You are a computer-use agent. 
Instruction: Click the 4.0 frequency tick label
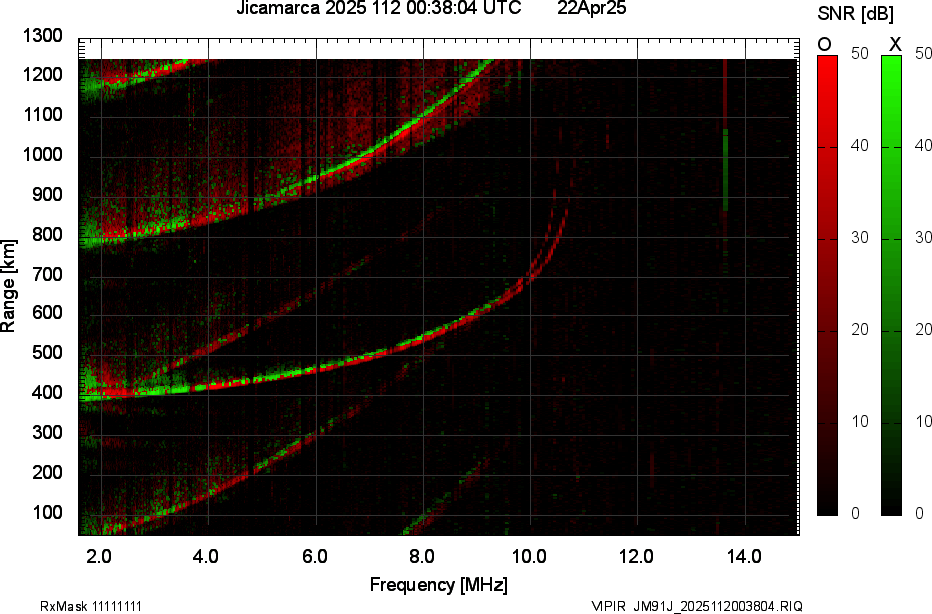point(206,556)
